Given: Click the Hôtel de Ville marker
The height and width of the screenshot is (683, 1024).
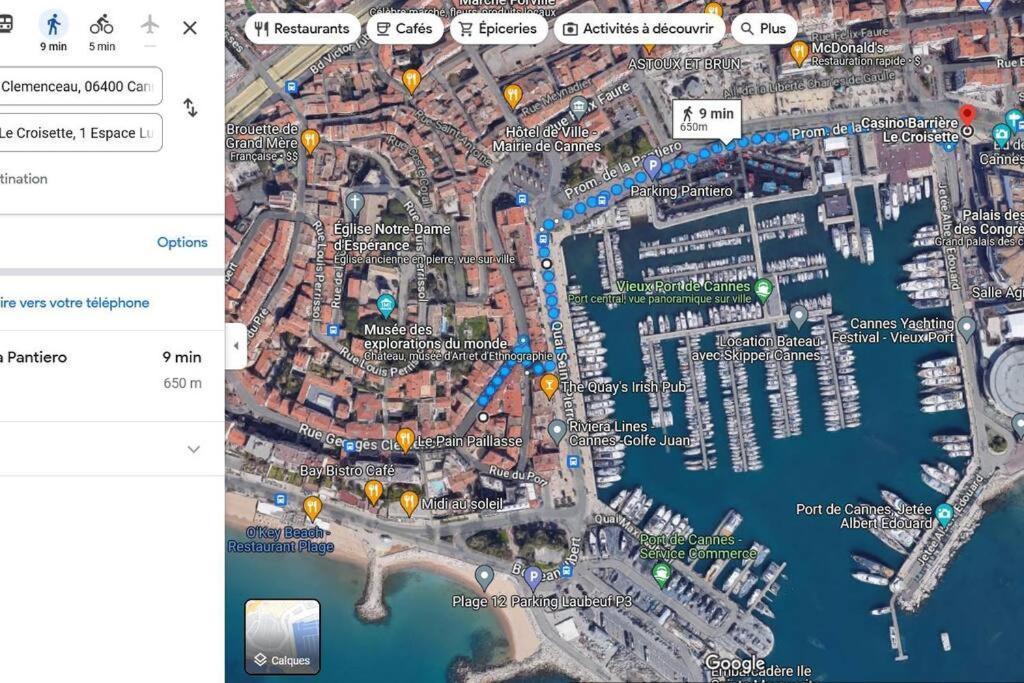Looking at the screenshot, I should (579, 108).
